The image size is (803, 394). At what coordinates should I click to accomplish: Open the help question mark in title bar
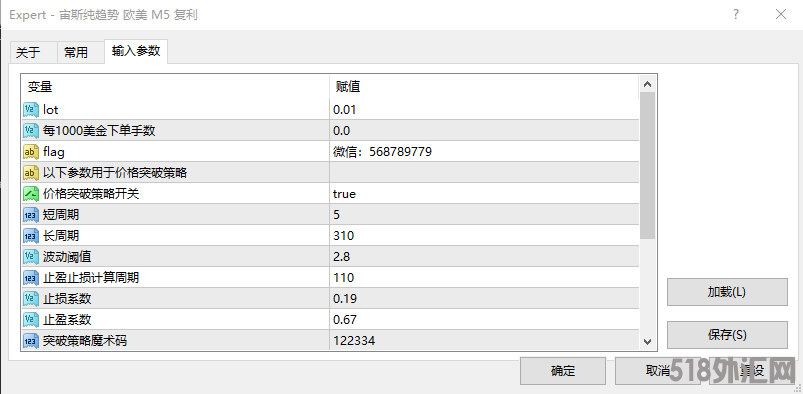pos(736,14)
